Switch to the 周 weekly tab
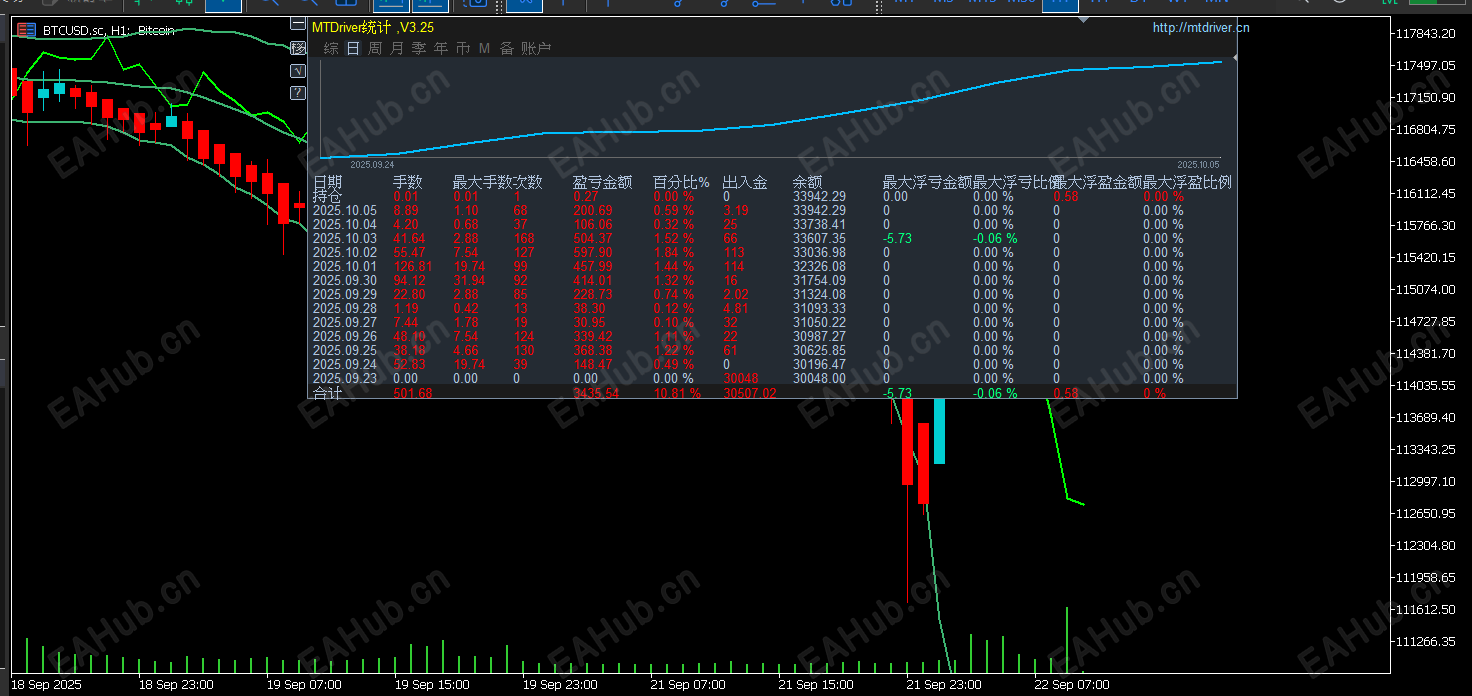Image resolution: width=1472 pixels, height=696 pixels. 375,48
